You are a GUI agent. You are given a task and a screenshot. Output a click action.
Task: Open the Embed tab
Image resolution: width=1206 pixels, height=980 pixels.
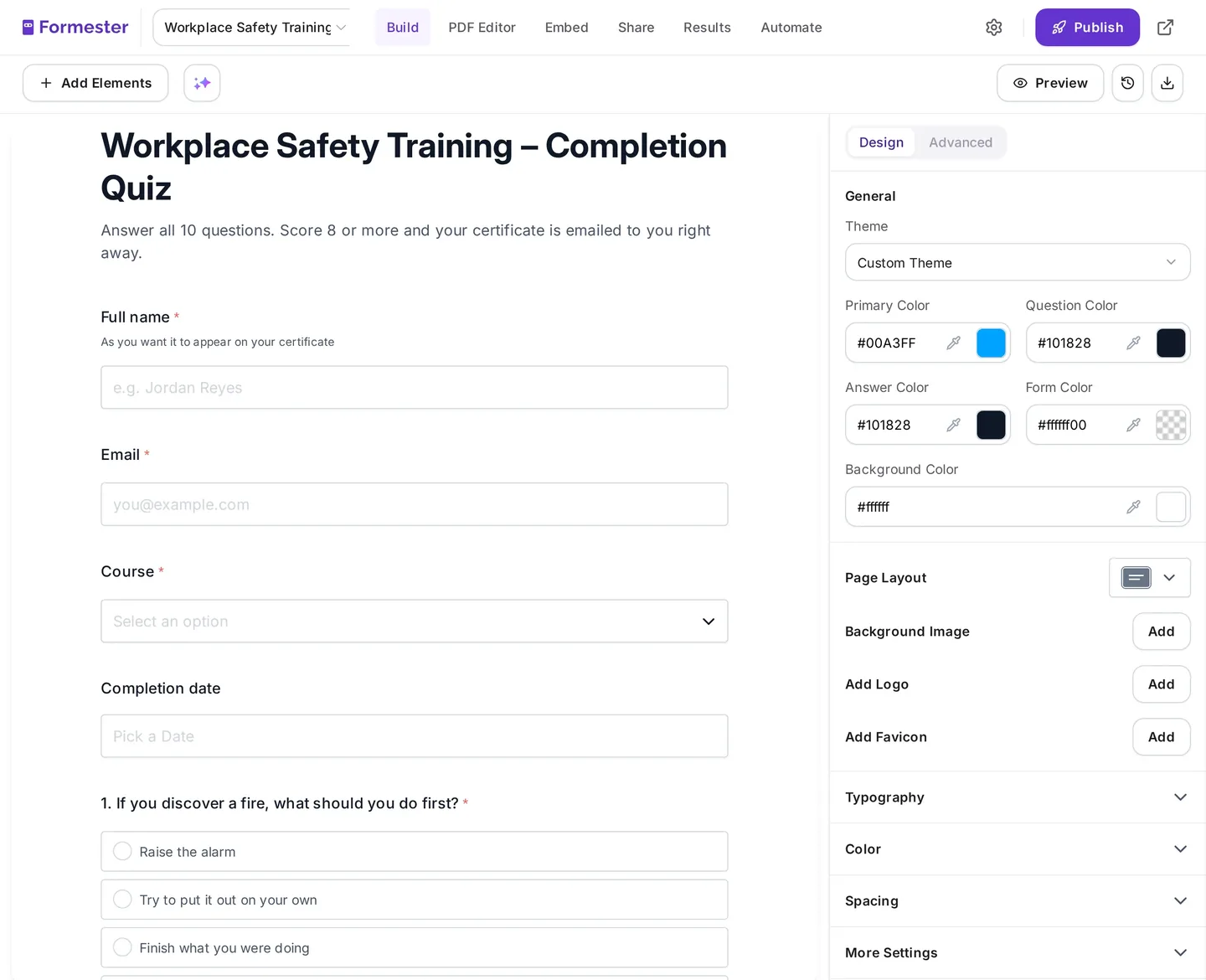click(x=567, y=28)
